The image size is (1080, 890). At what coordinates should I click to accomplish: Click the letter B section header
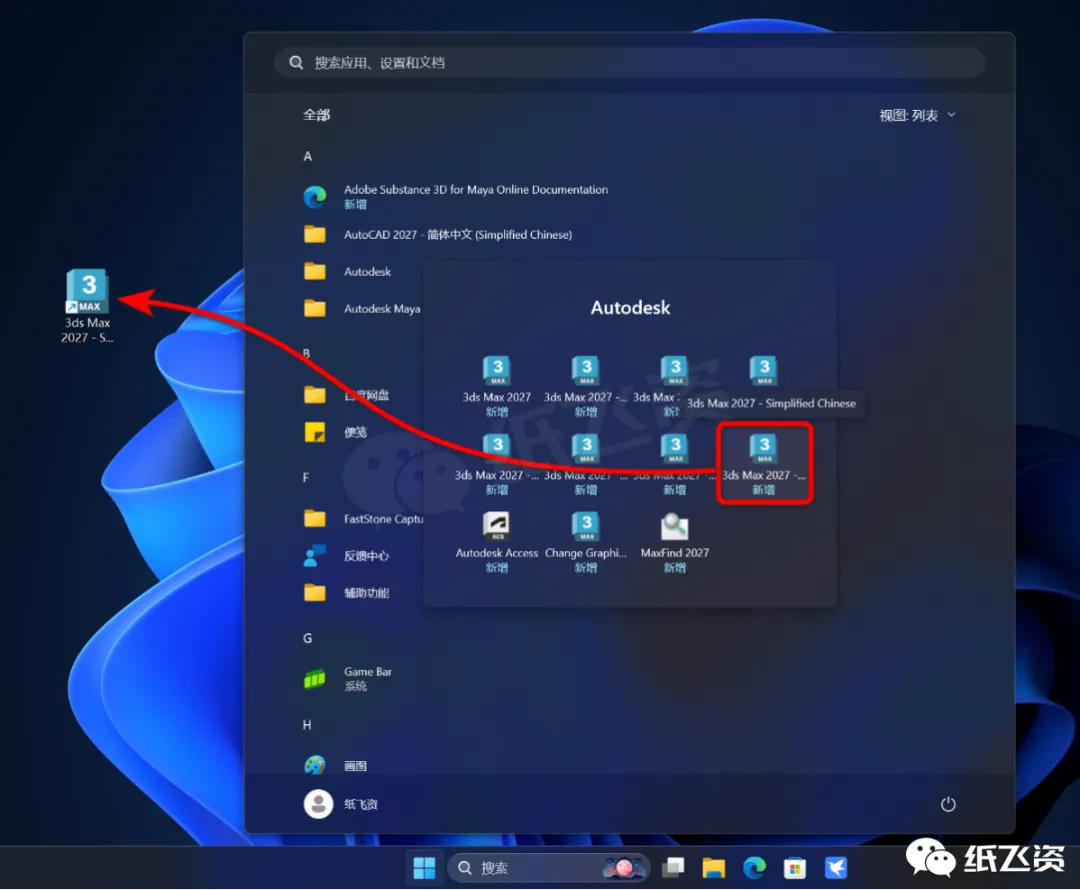pos(307,353)
